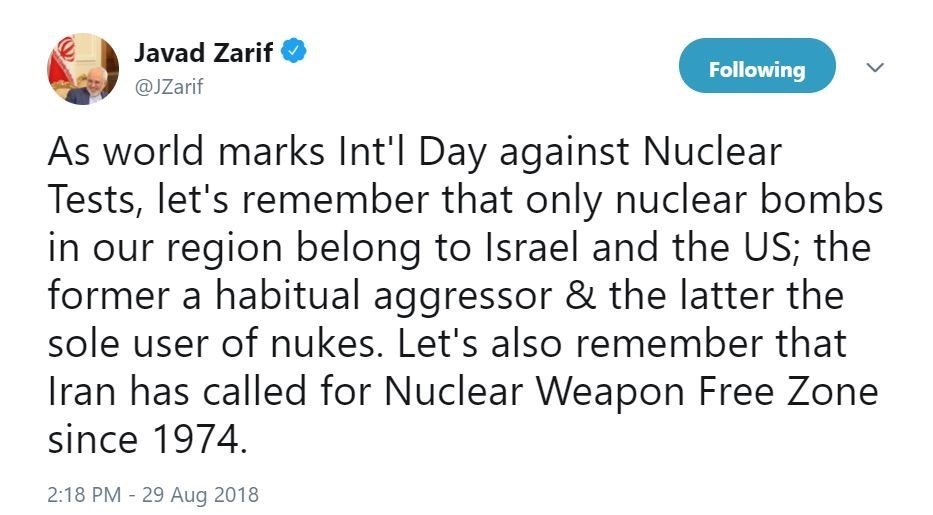Click the tweet text starting 'As world marks'
The height and width of the screenshot is (515, 933).
tap(464, 295)
